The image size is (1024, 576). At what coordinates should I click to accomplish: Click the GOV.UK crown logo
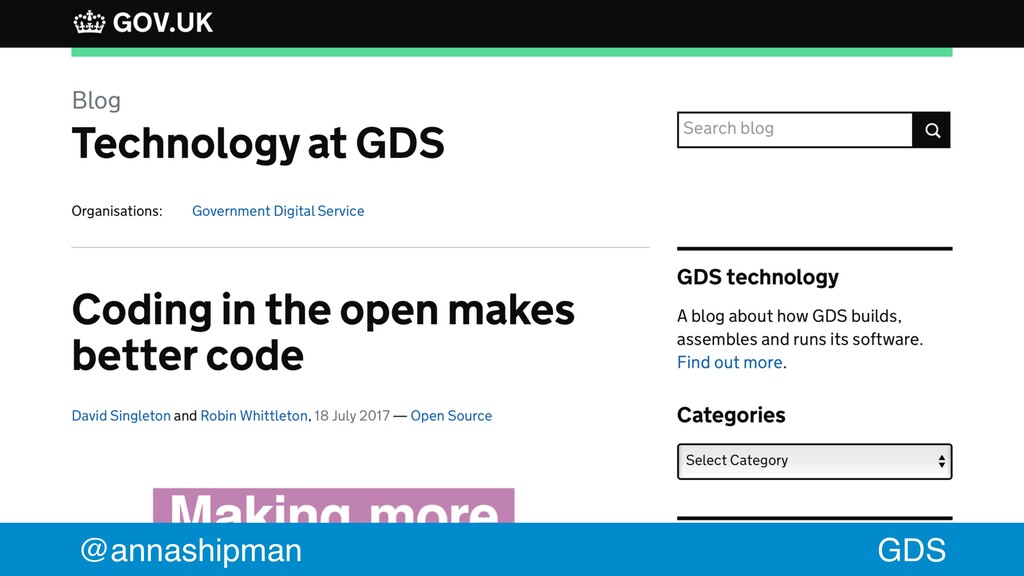tap(89, 22)
